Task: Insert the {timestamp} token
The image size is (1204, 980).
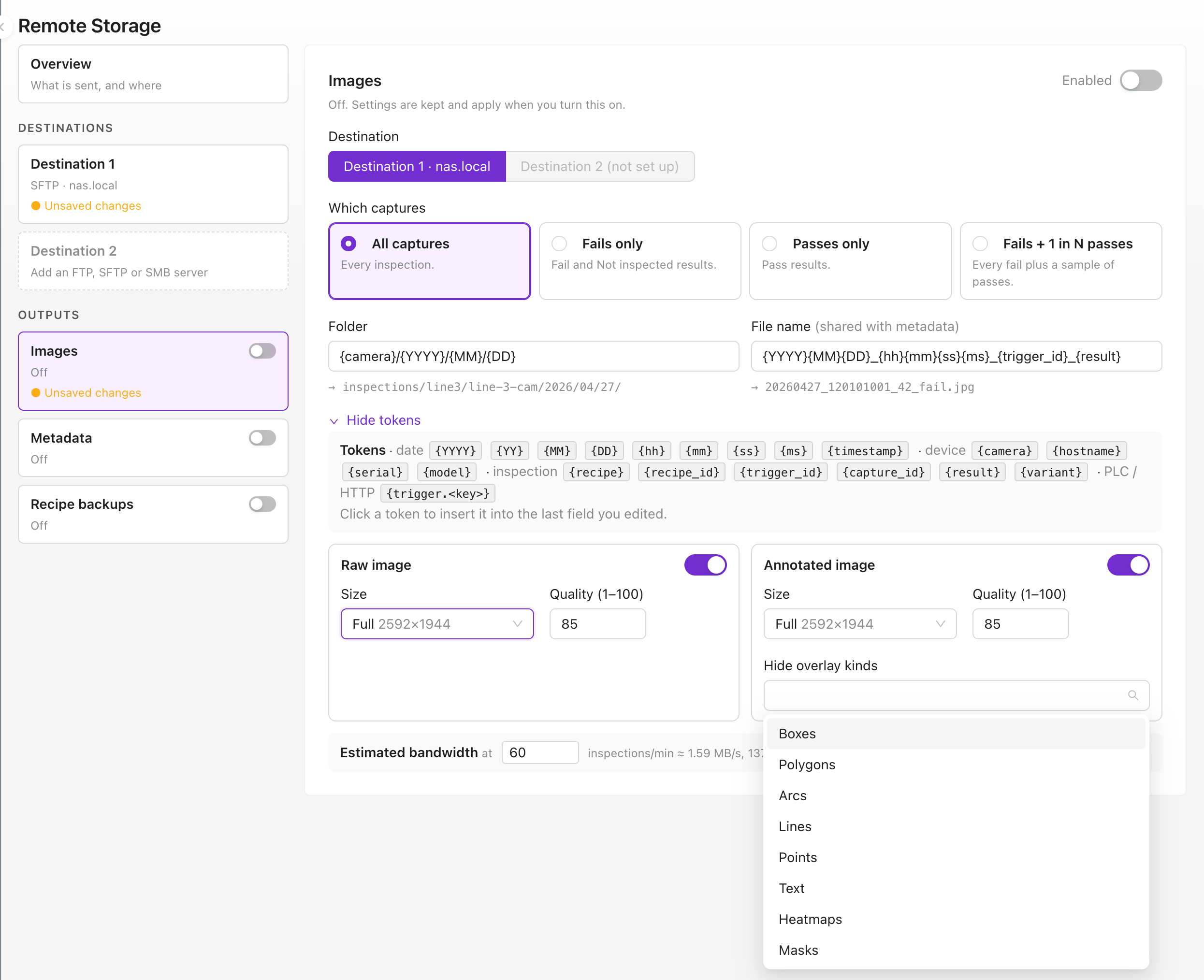Action: click(865, 451)
